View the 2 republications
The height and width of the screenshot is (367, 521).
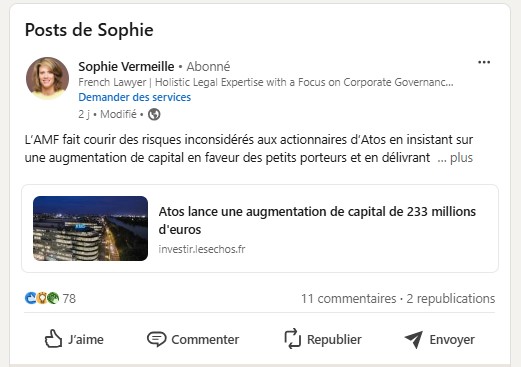click(451, 299)
